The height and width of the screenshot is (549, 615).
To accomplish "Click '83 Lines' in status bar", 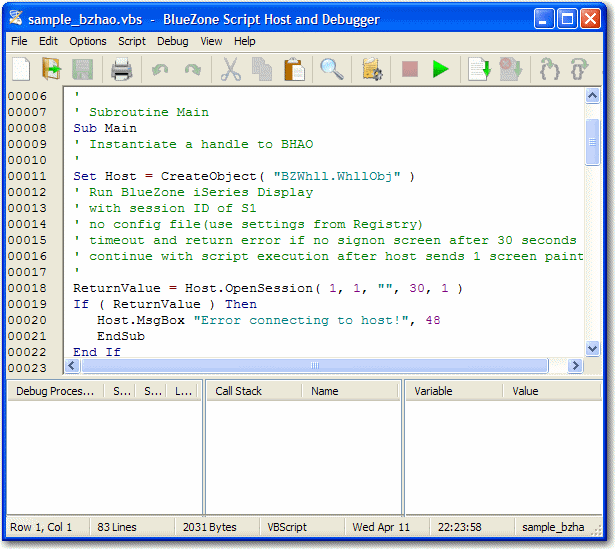I will point(117,527).
